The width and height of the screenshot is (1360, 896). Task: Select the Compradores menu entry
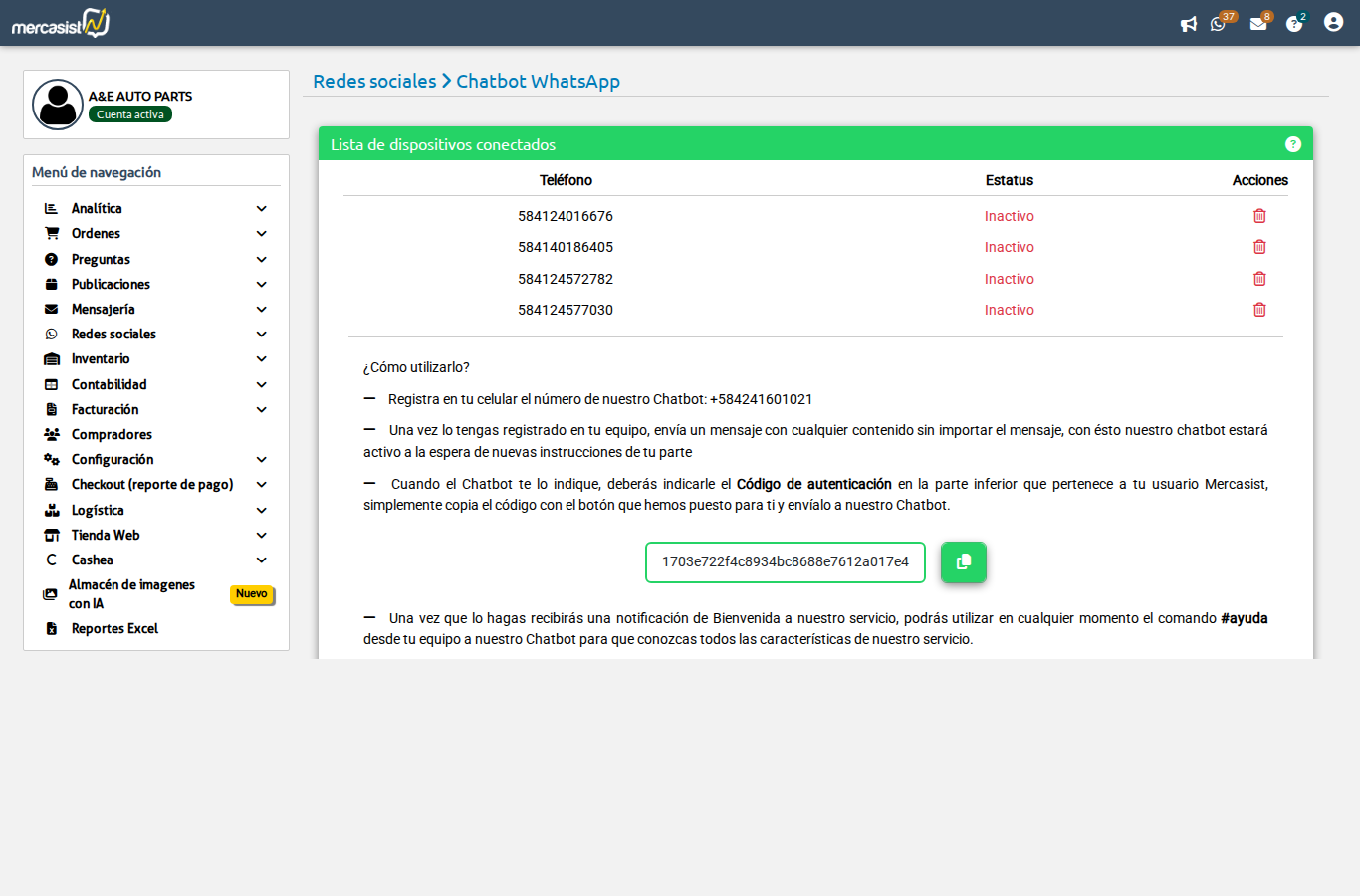tap(111, 434)
